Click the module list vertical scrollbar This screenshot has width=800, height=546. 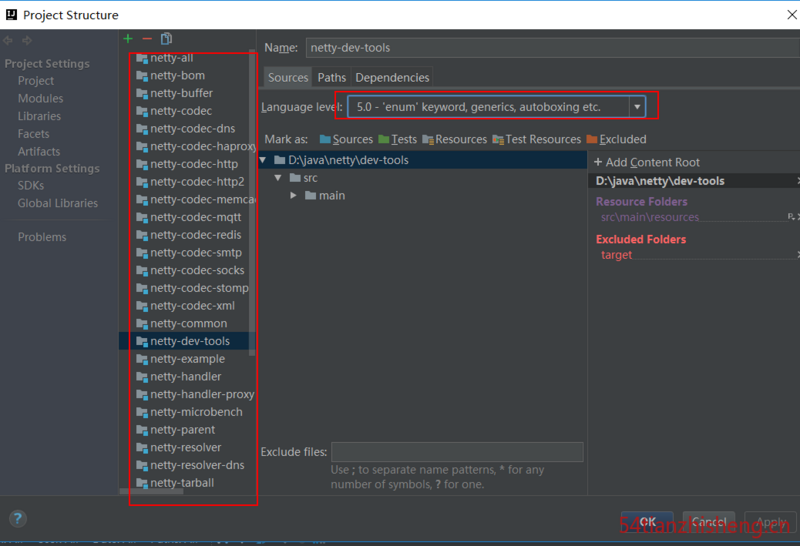pyautogui.click(x=252, y=204)
